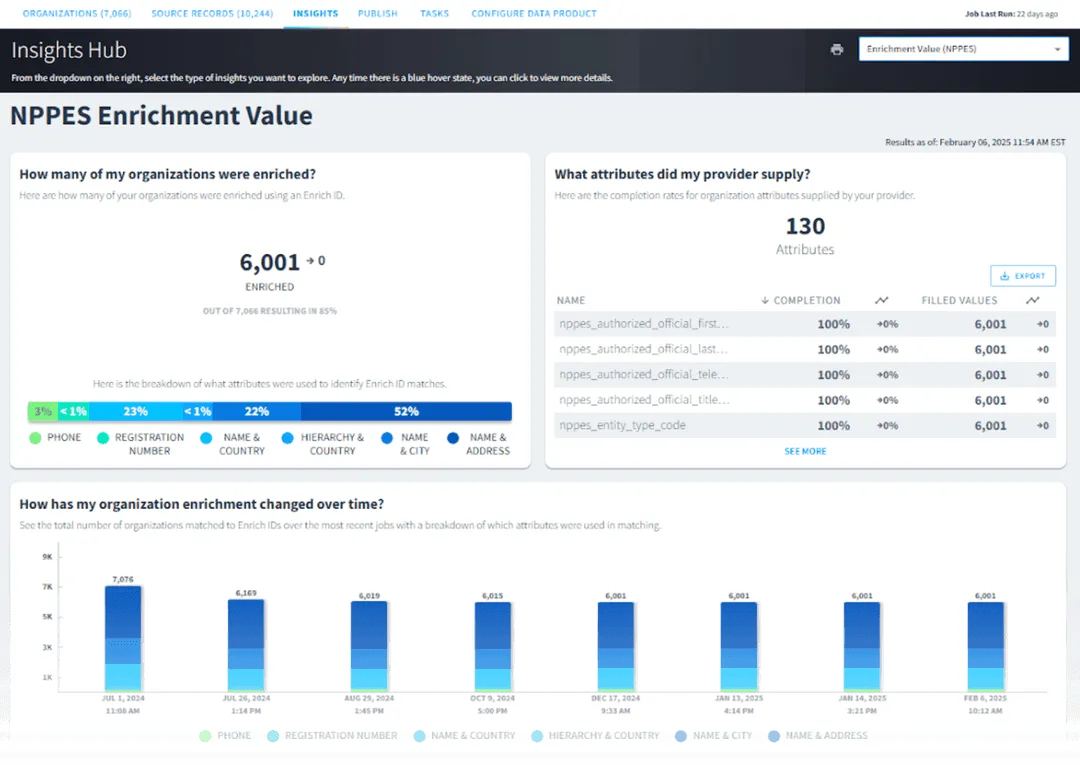The width and height of the screenshot is (1080, 765).
Task: Click Hierarchy & Country dot in breakdown legend
Action: point(287,438)
